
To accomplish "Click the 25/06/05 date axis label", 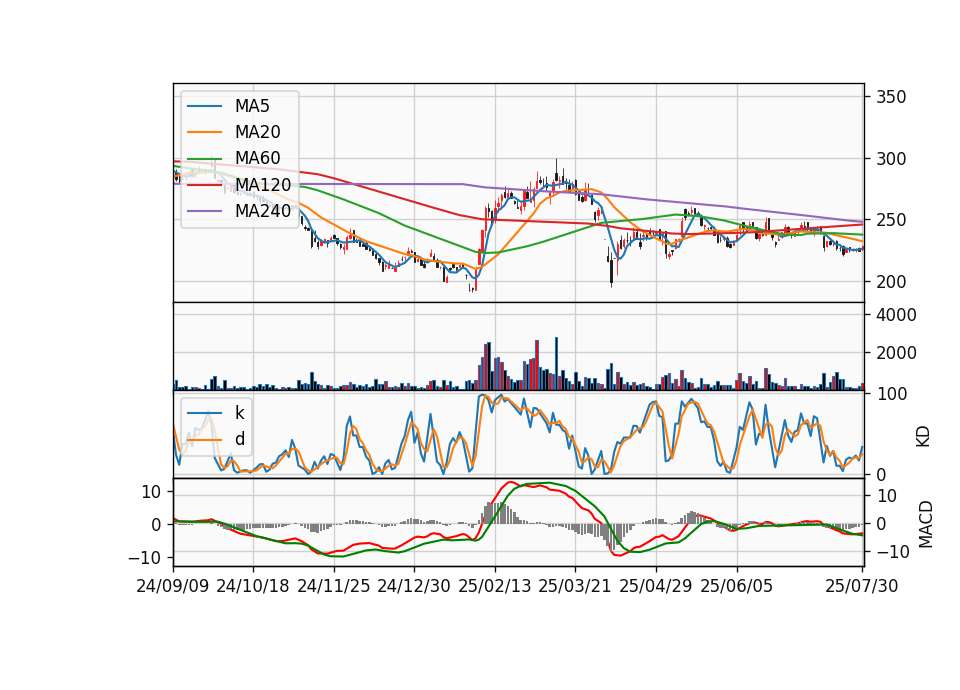I will tap(737, 586).
